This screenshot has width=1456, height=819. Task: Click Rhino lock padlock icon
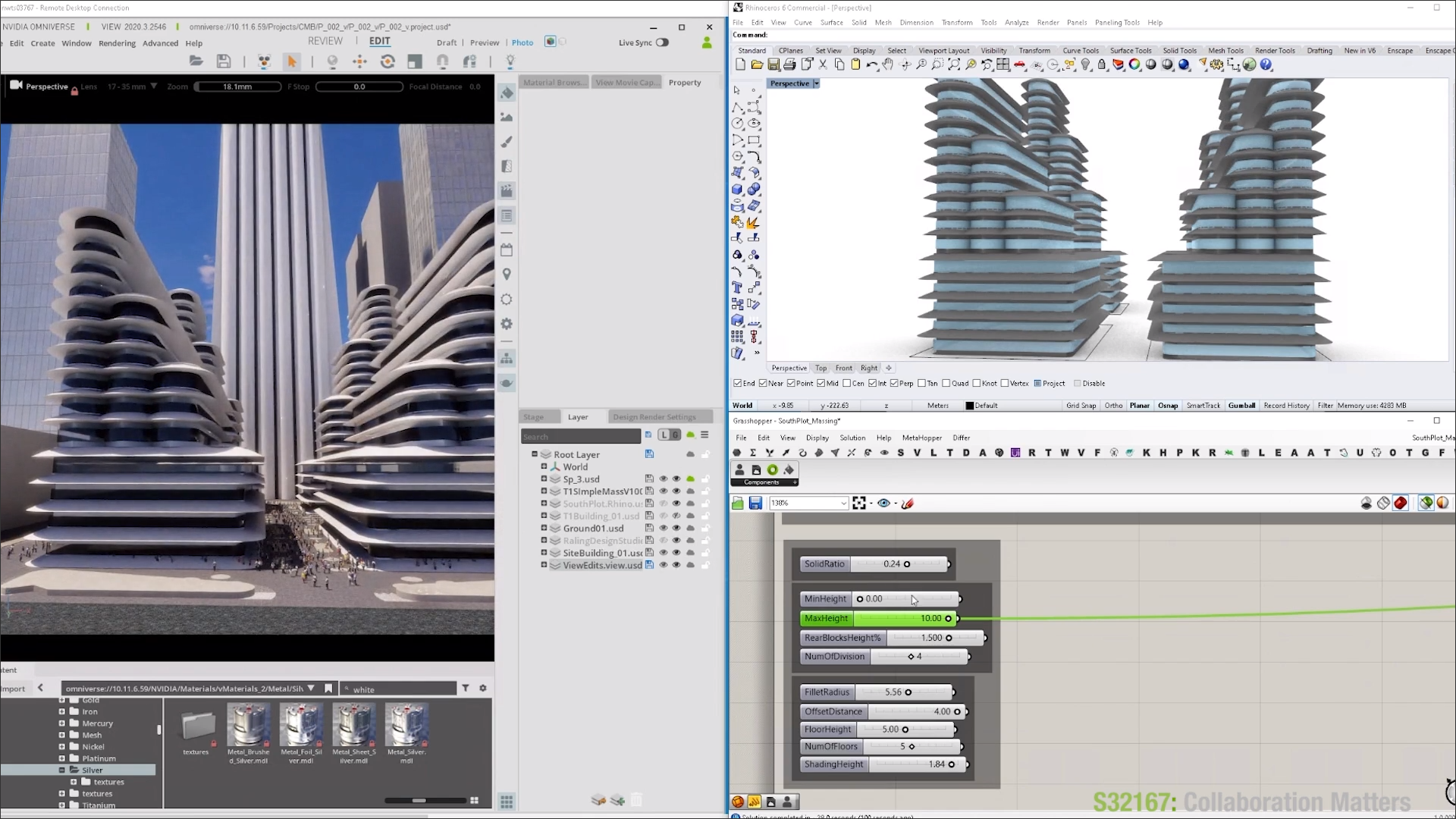tap(1102, 65)
